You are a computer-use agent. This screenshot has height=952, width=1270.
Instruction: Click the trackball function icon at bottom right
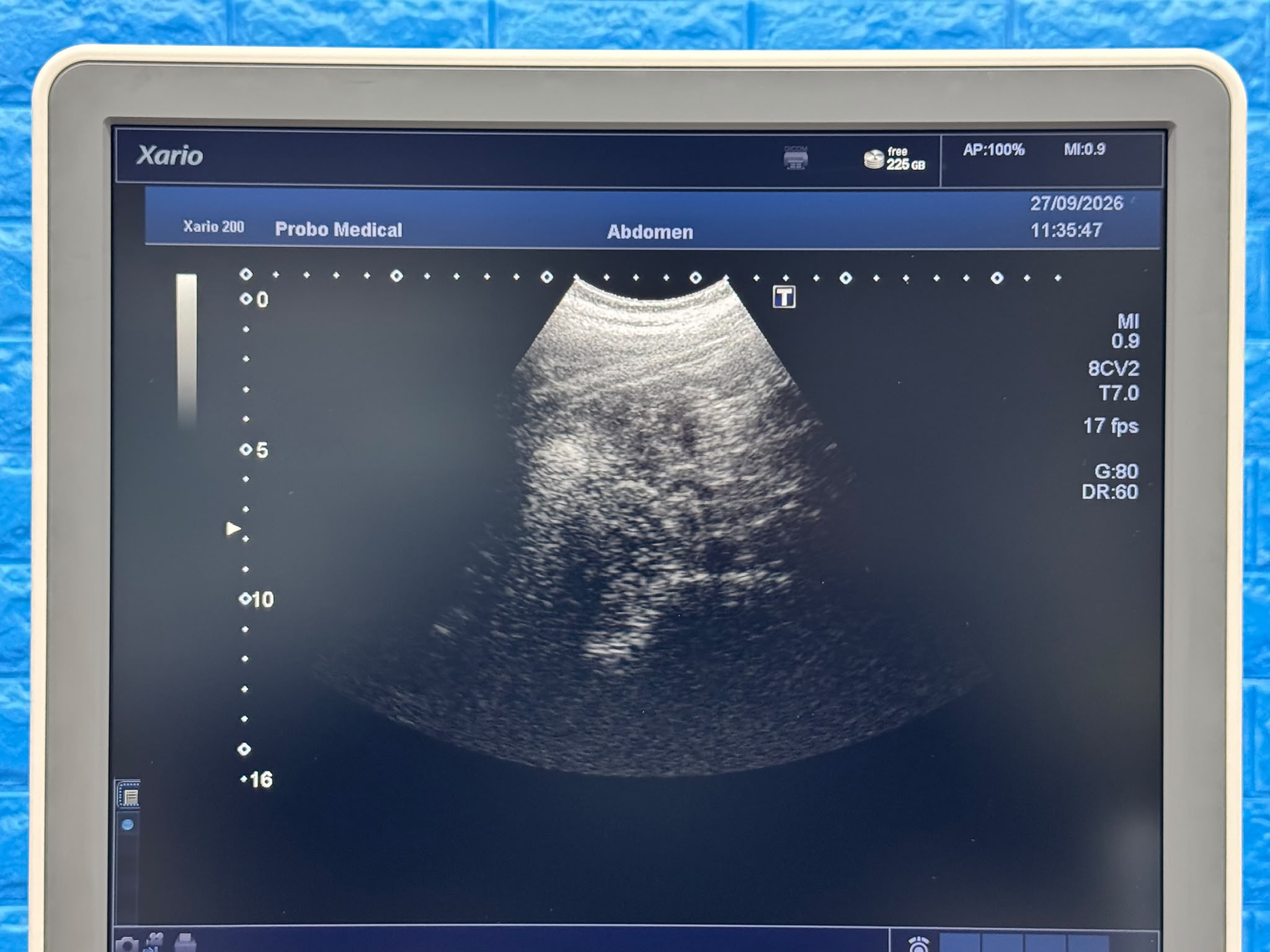(x=918, y=945)
